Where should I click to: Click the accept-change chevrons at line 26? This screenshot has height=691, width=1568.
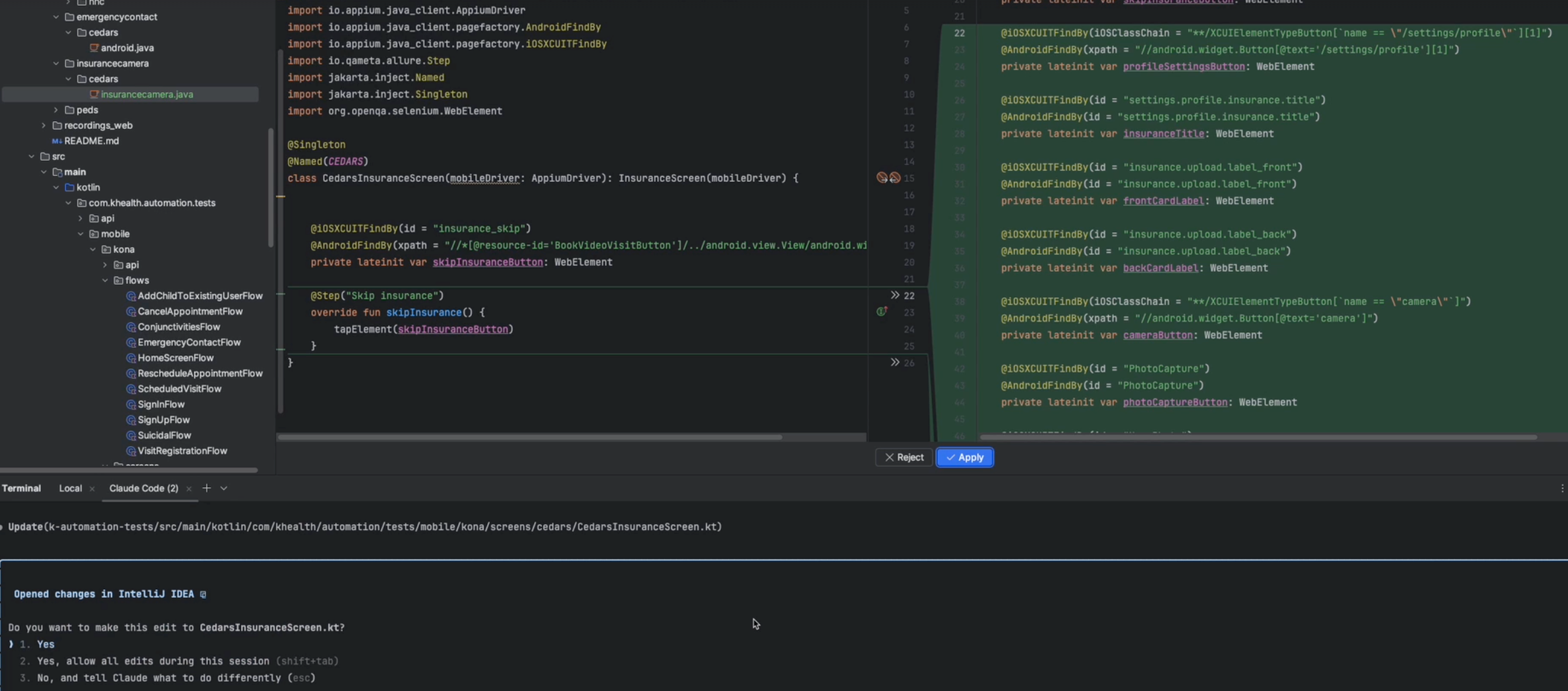click(x=894, y=362)
